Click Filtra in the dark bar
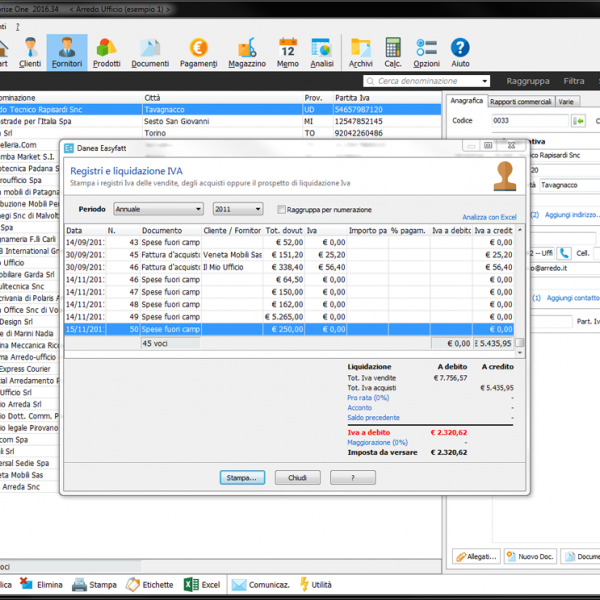The width and height of the screenshot is (600, 600). pyautogui.click(x=574, y=81)
